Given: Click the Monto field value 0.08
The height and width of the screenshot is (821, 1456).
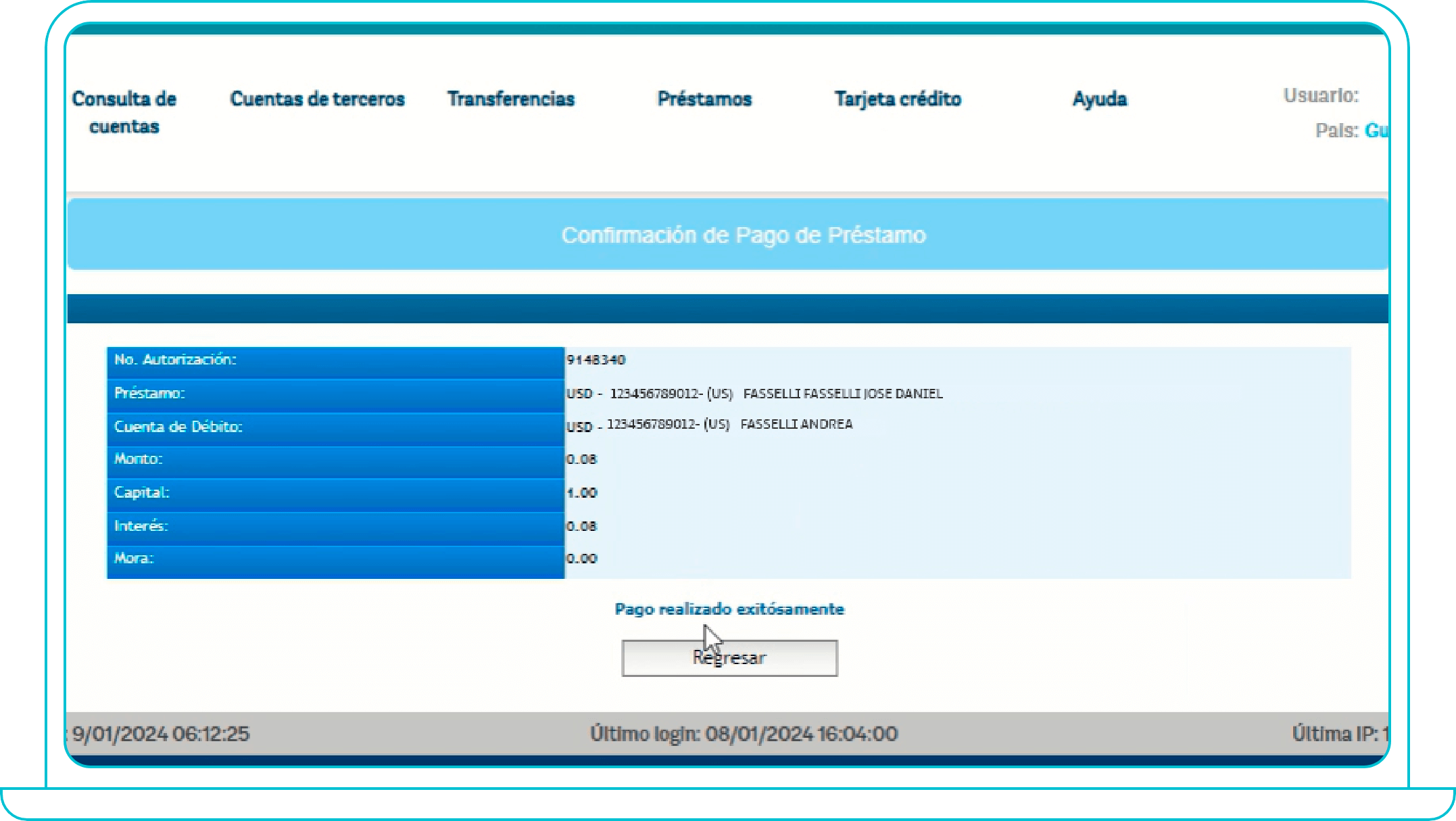Looking at the screenshot, I should (581, 459).
